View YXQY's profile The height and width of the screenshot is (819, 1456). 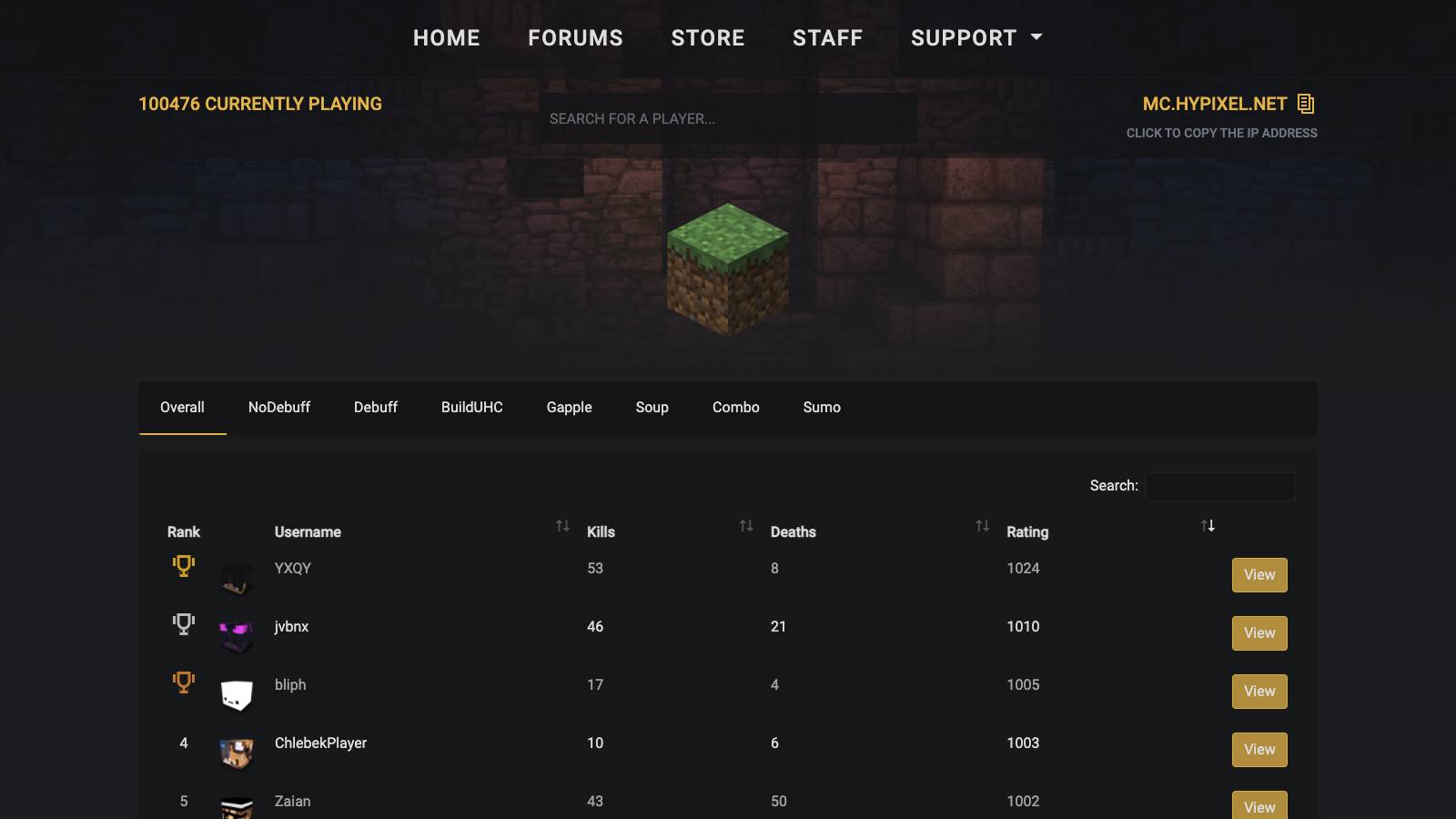click(1259, 575)
